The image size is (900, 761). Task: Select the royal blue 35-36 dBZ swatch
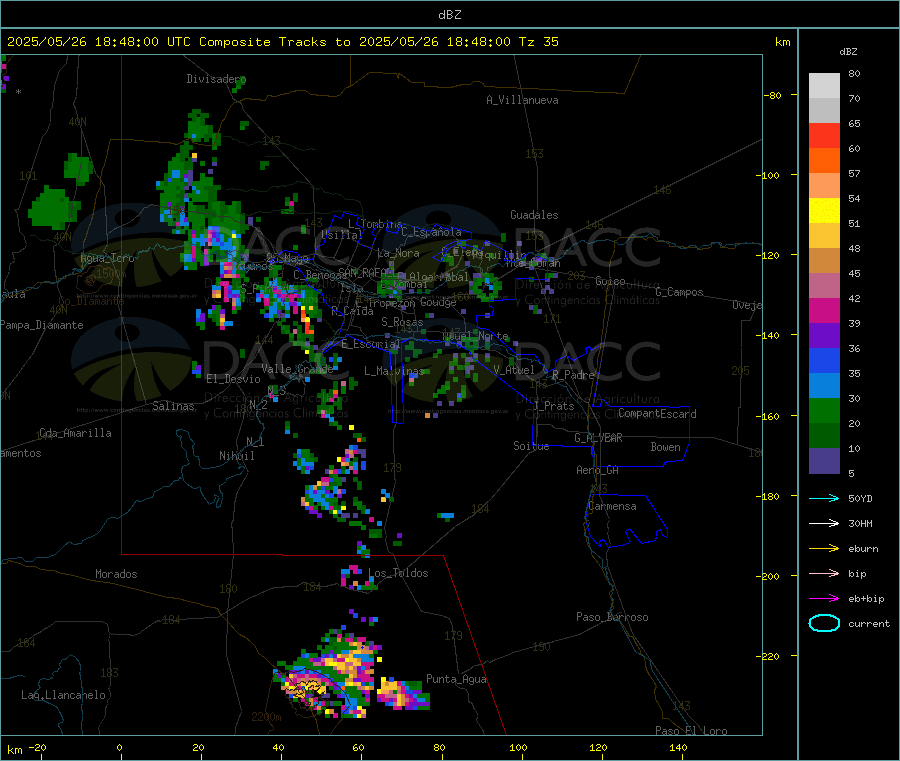click(x=824, y=360)
